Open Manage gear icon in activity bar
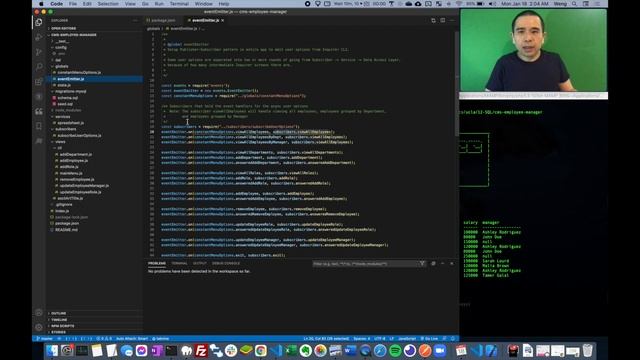 pyautogui.click(x=39, y=327)
